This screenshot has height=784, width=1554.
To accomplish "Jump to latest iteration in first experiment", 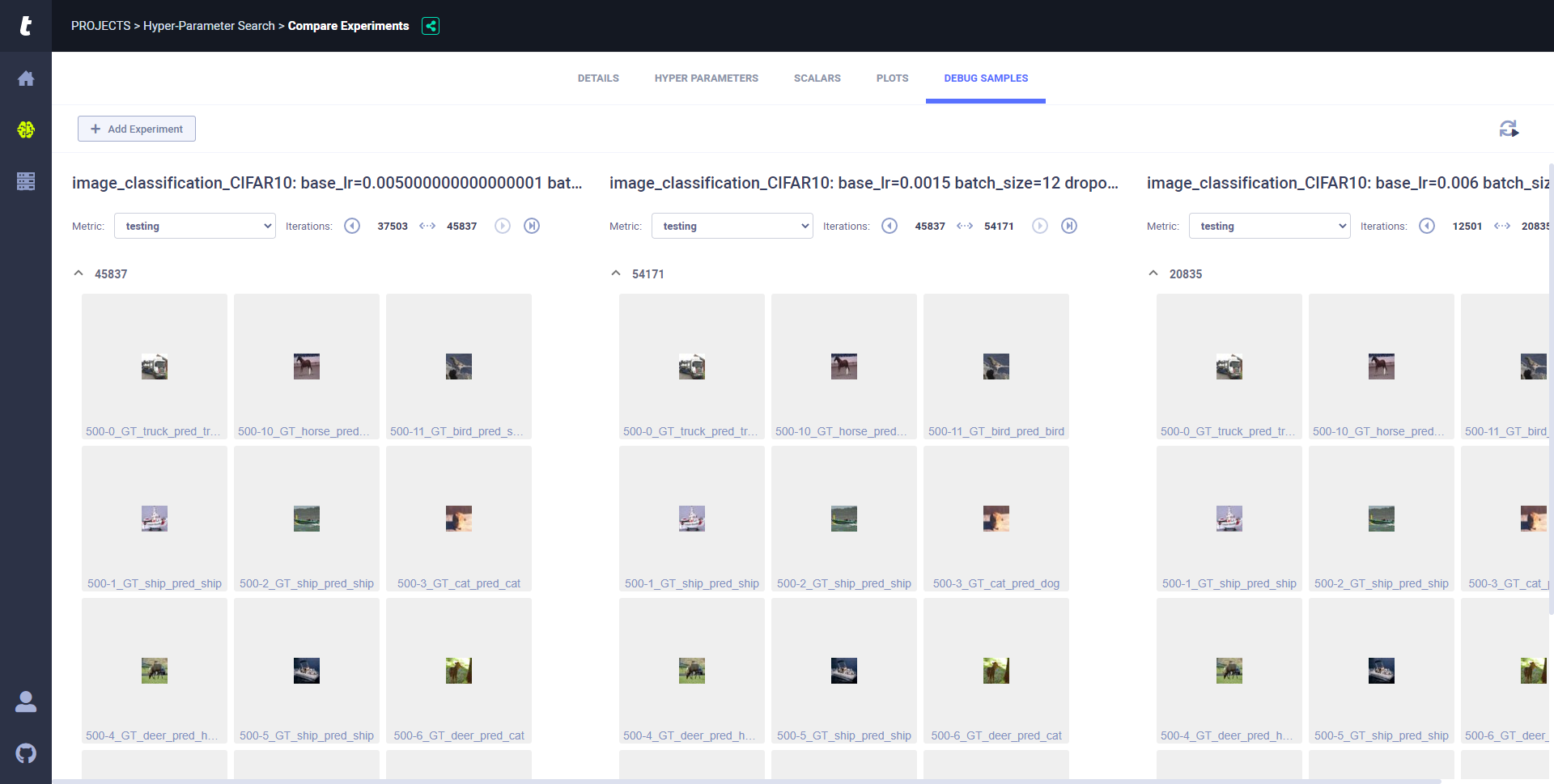I will [x=532, y=226].
